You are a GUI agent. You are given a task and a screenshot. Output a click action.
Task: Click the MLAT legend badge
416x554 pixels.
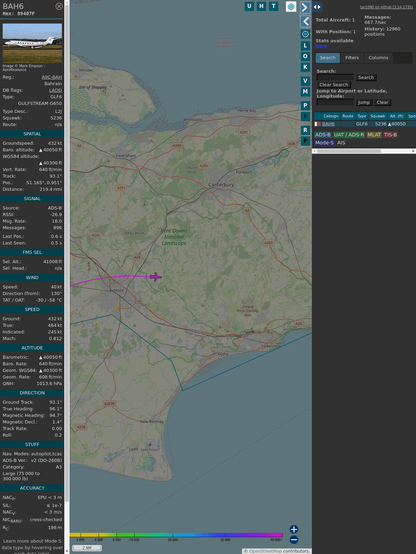point(374,135)
